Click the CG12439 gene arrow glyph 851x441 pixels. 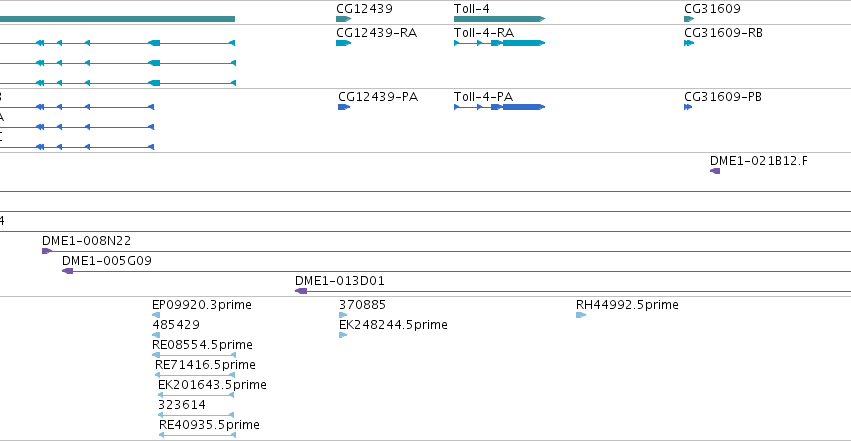(344, 19)
